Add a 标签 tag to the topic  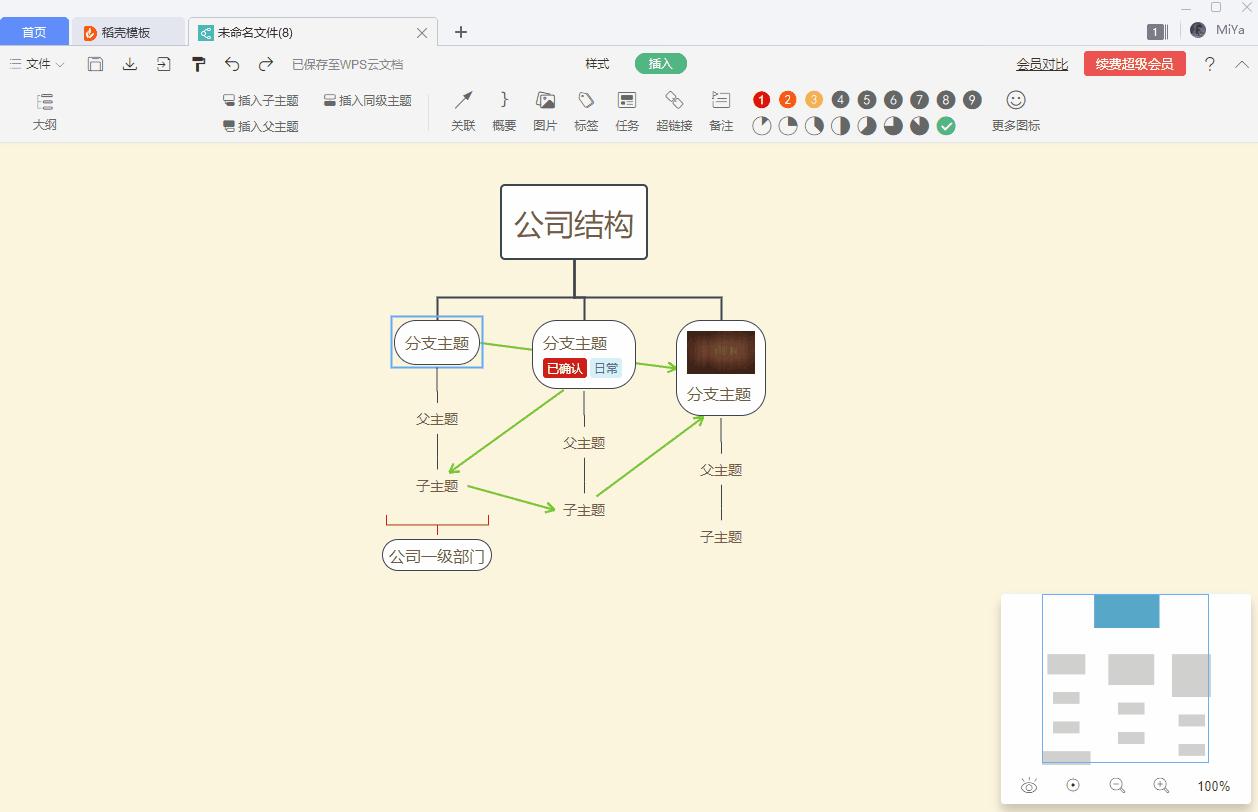(585, 110)
